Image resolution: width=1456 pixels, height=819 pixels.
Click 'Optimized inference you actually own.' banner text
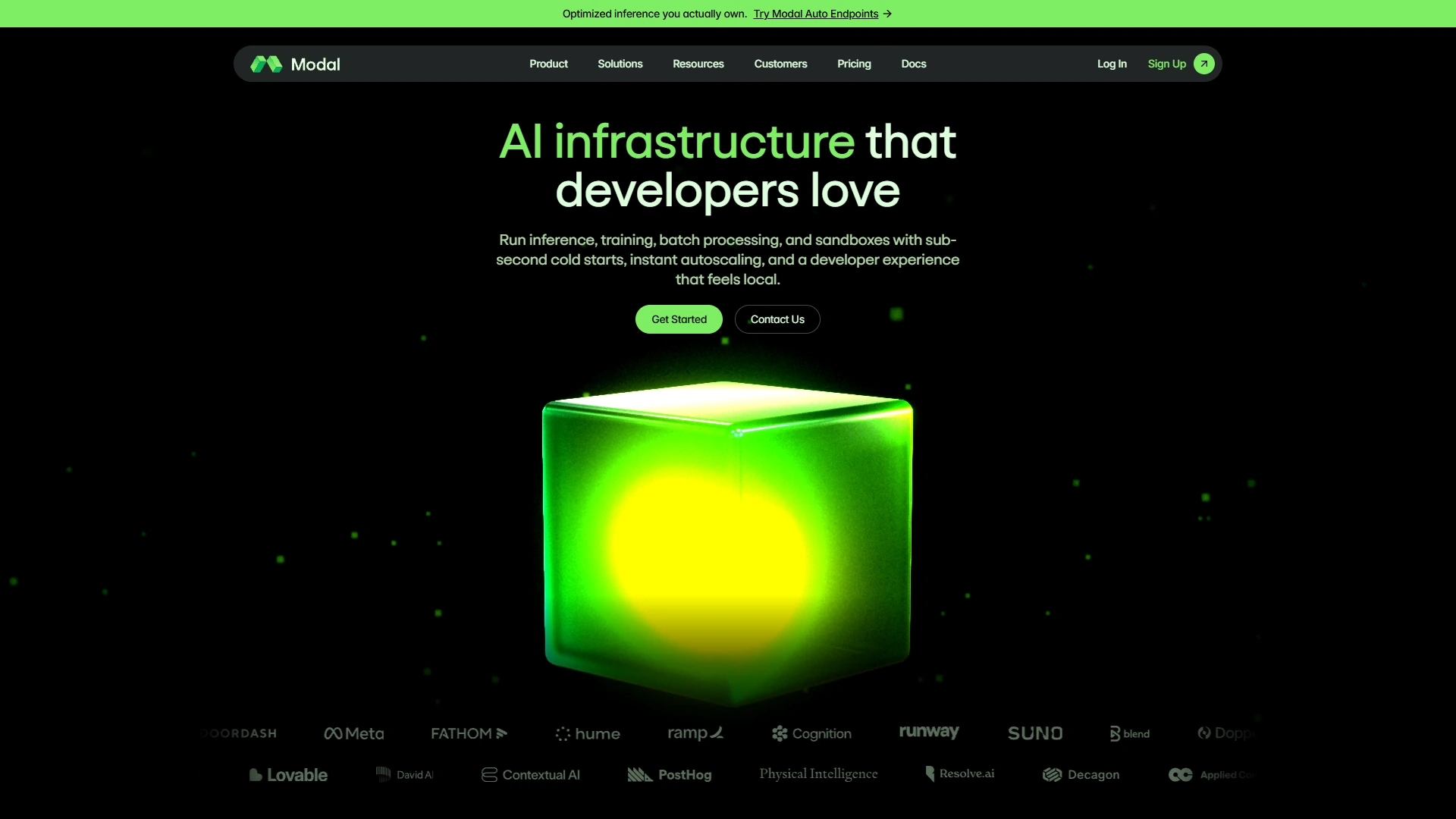coord(654,14)
